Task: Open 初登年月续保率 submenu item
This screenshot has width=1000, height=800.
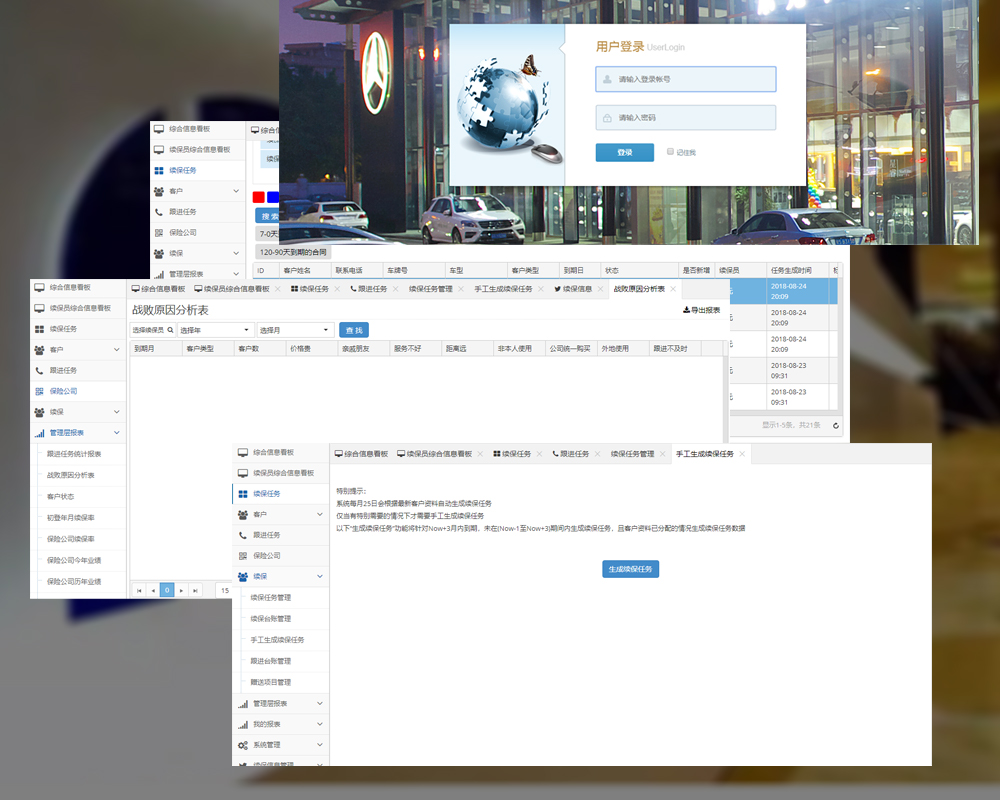Action: (x=70, y=518)
